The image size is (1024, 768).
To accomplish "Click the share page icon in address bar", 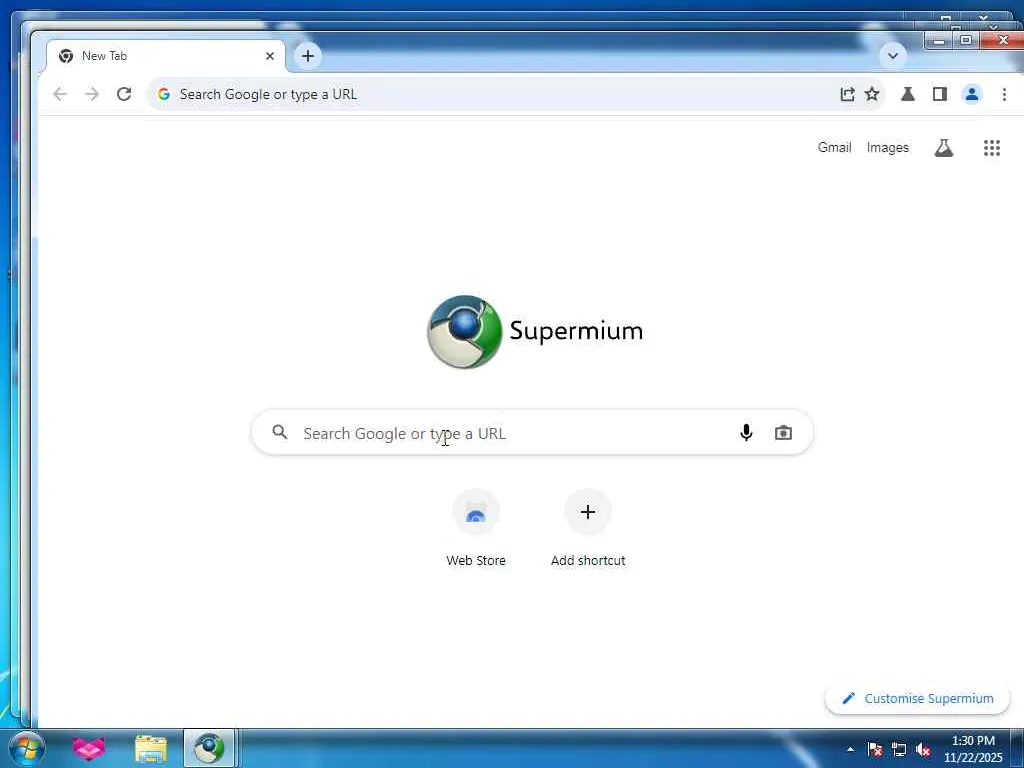I will tap(847, 94).
